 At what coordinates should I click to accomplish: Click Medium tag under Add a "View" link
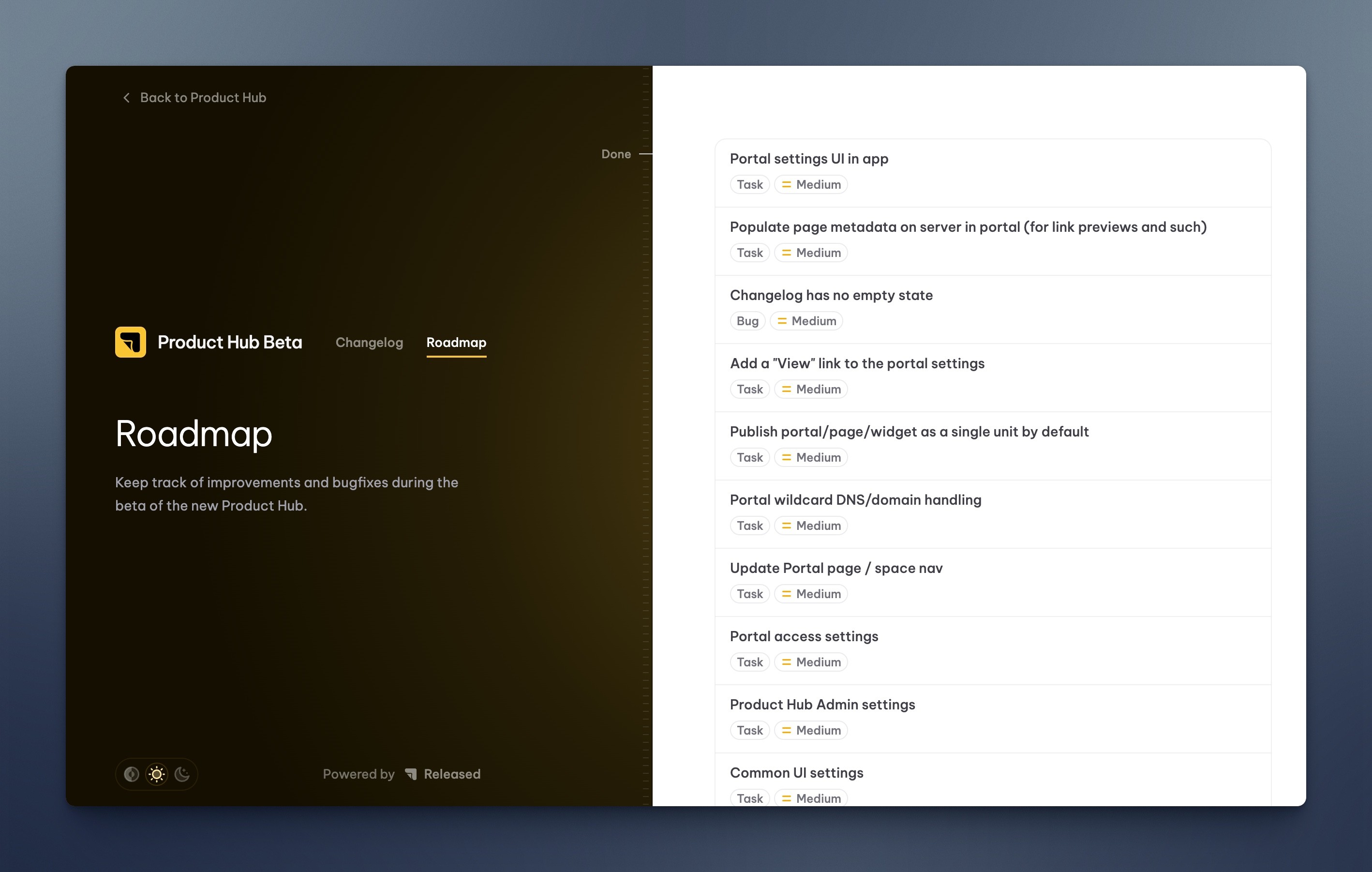pyautogui.click(x=811, y=389)
